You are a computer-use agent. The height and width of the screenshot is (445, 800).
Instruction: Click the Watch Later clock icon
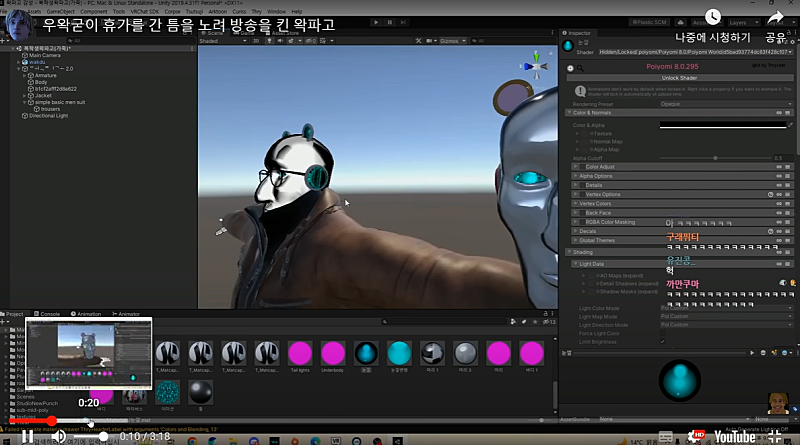713,17
